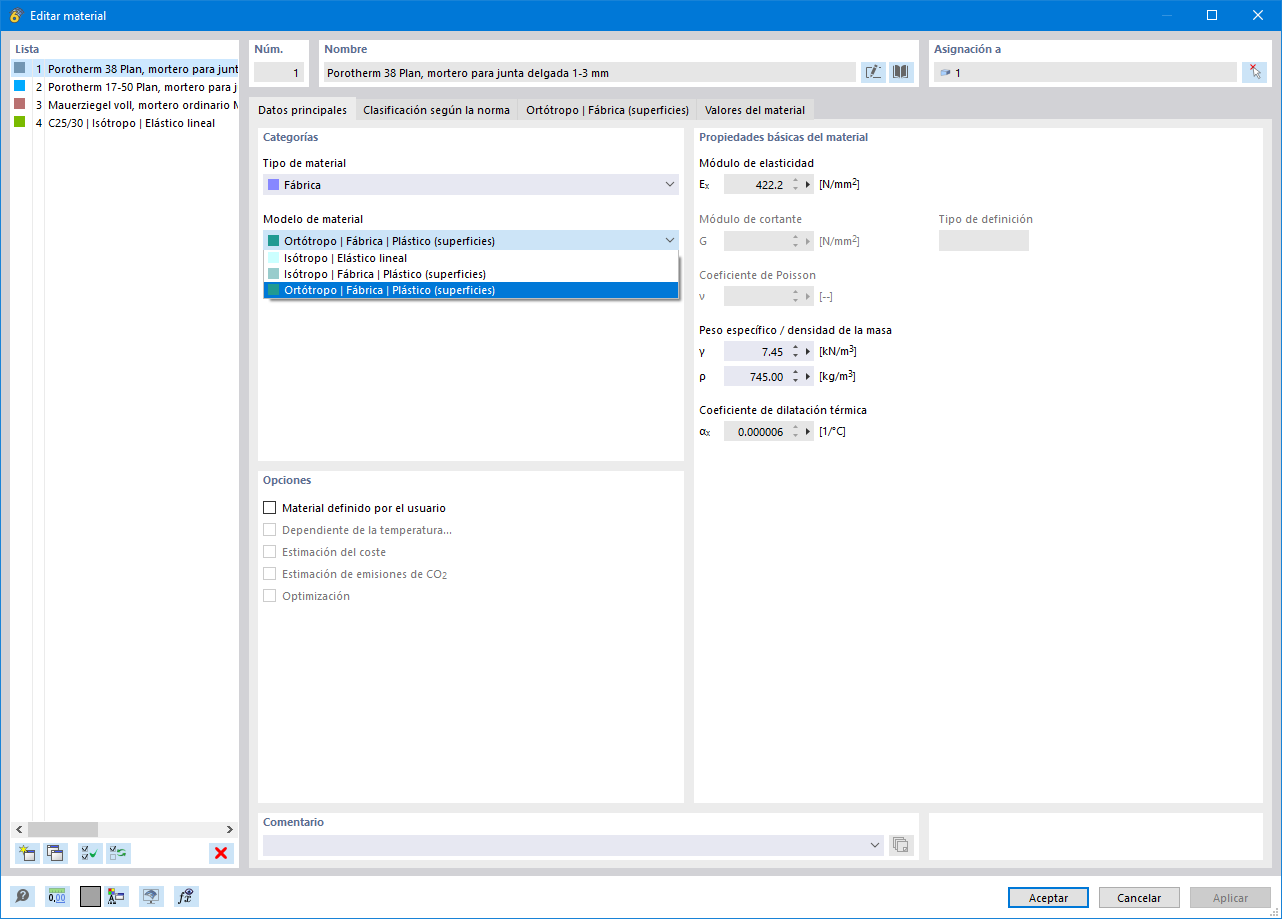Select material 3 Mauerziegel voll in list
This screenshot has height=919, width=1282.
point(125,105)
